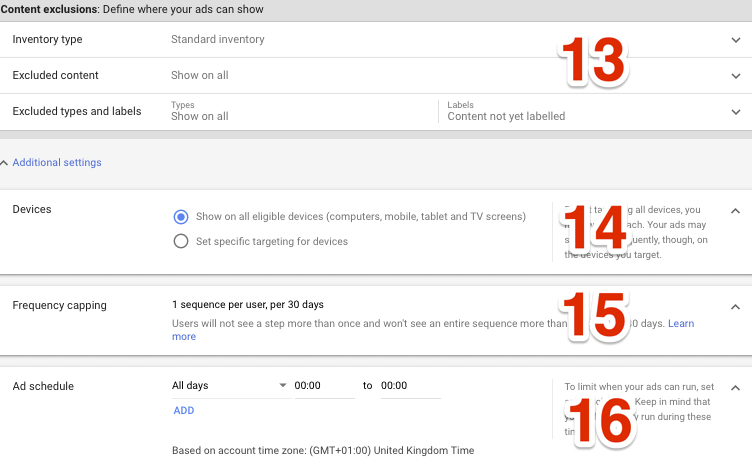Image resolution: width=752 pixels, height=471 pixels.
Task: Collapse the Ad schedule section chevron
Action: pyautogui.click(x=736, y=387)
